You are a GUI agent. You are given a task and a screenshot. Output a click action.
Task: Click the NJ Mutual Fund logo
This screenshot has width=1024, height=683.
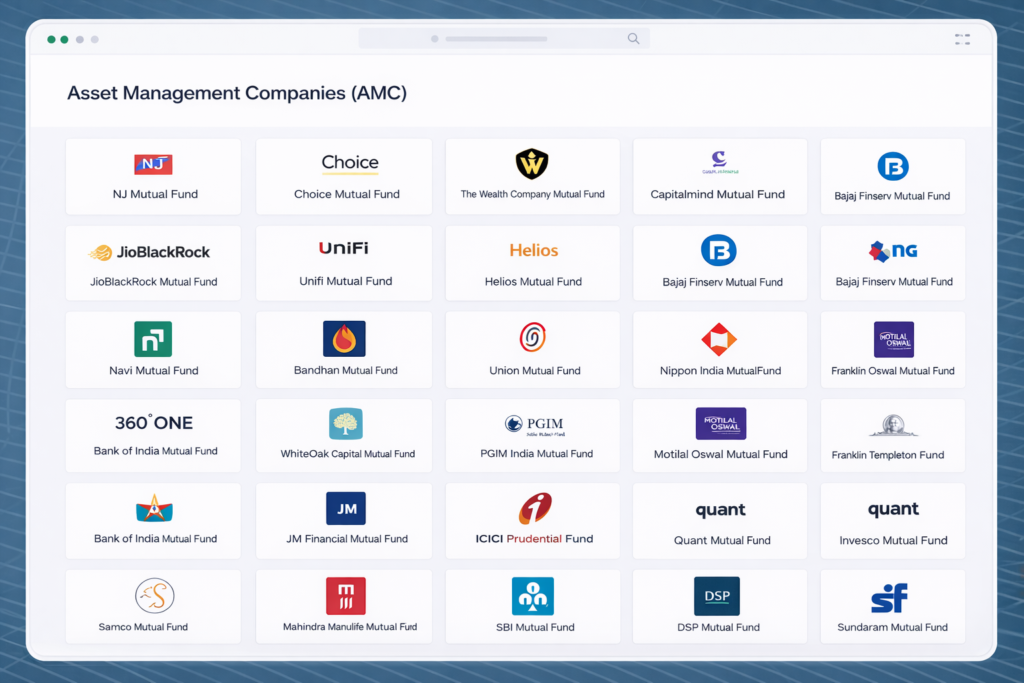point(153,165)
